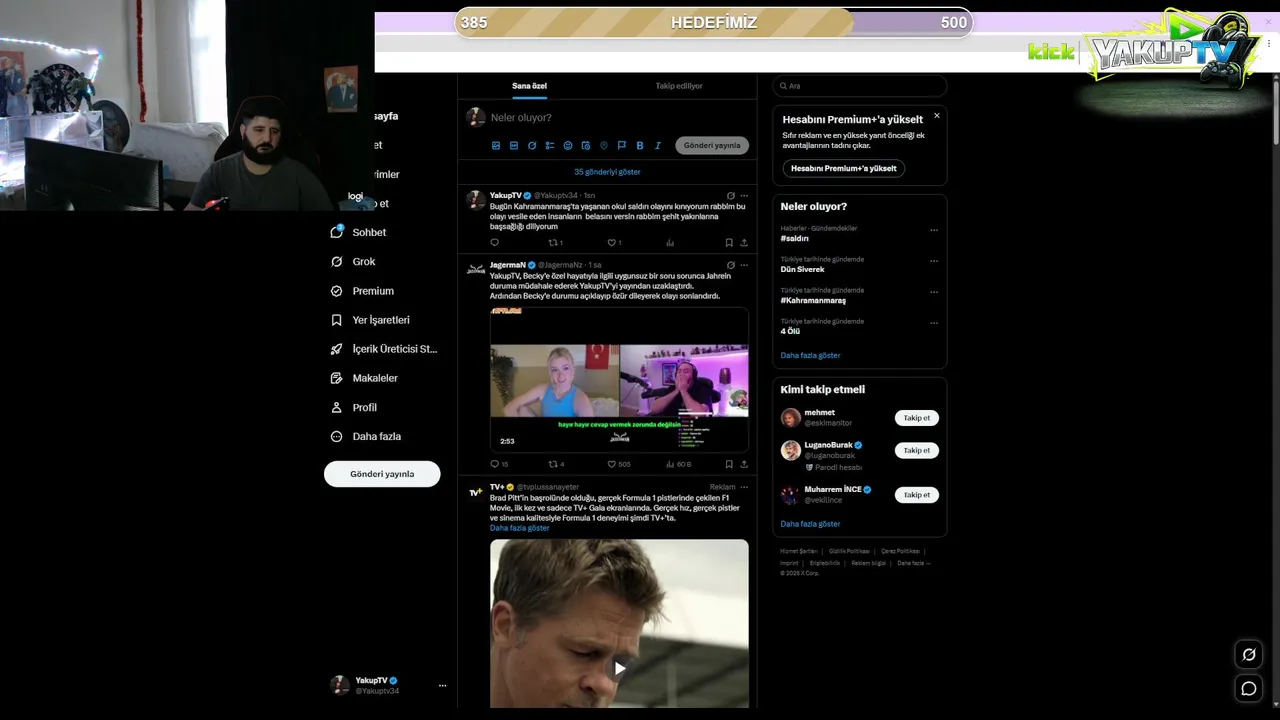The width and height of the screenshot is (1280, 720).
Task: Open Sohbet in the left sidebar
Action: tap(358, 232)
